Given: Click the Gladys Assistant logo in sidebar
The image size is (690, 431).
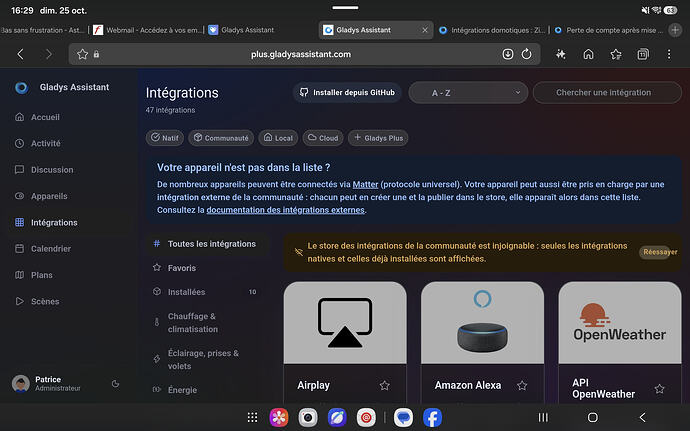Looking at the screenshot, I should click(22, 88).
